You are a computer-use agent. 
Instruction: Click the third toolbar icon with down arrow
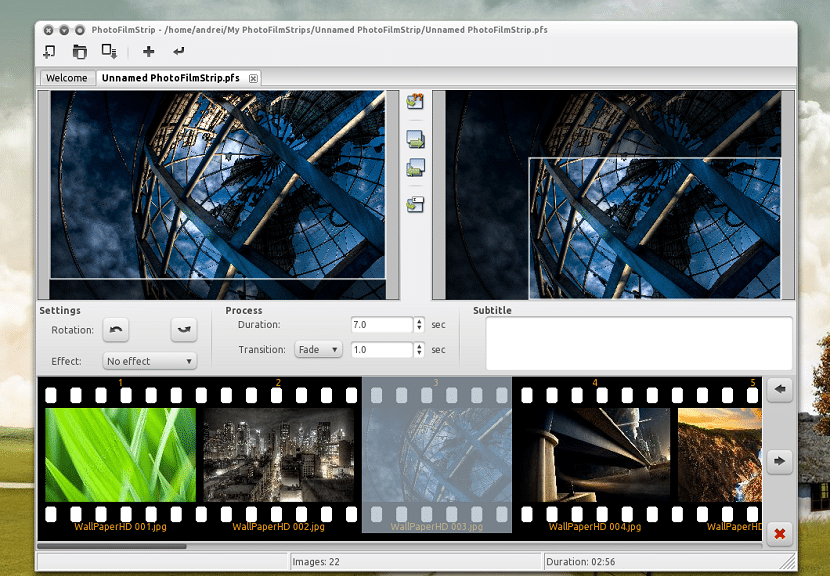coord(109,51)
